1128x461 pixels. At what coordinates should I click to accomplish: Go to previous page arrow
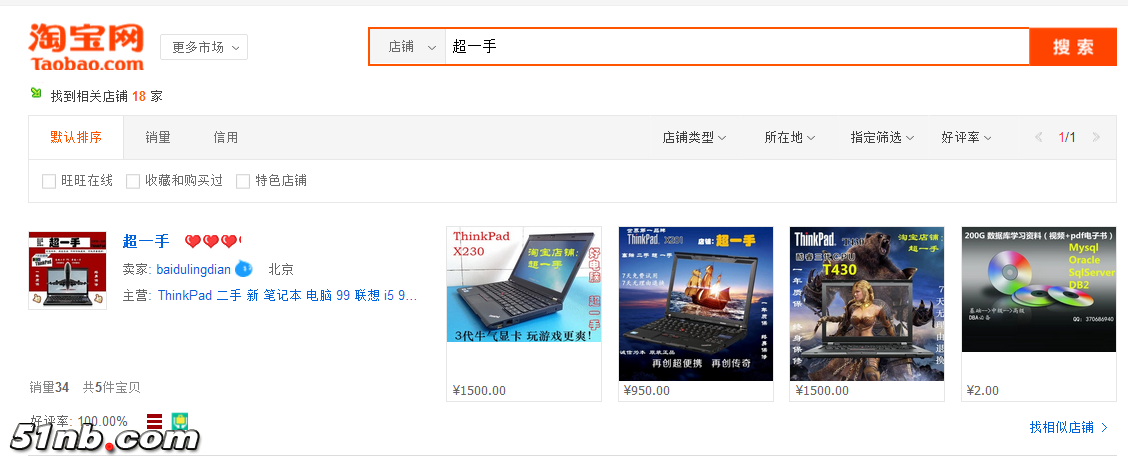pos(1039,137)
